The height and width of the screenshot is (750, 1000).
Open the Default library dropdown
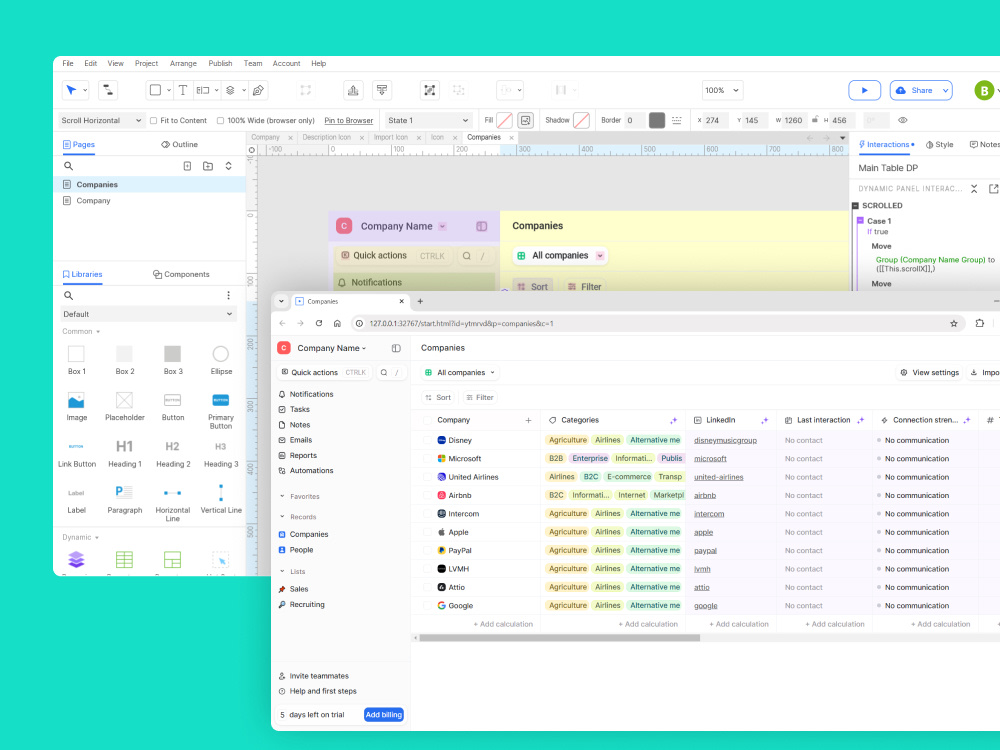point(149,314)
